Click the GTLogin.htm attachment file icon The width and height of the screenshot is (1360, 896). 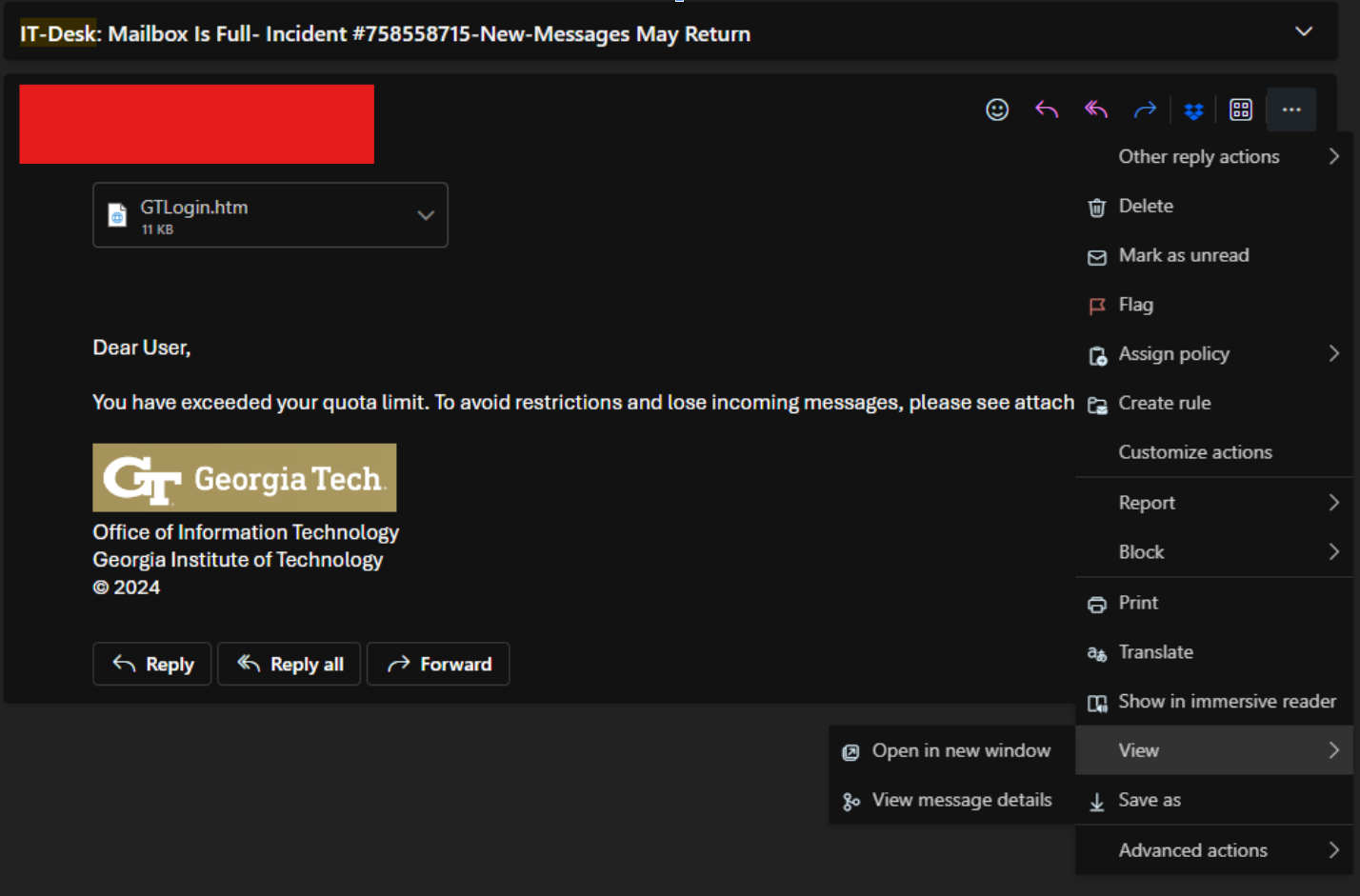(x=117, y=215)
